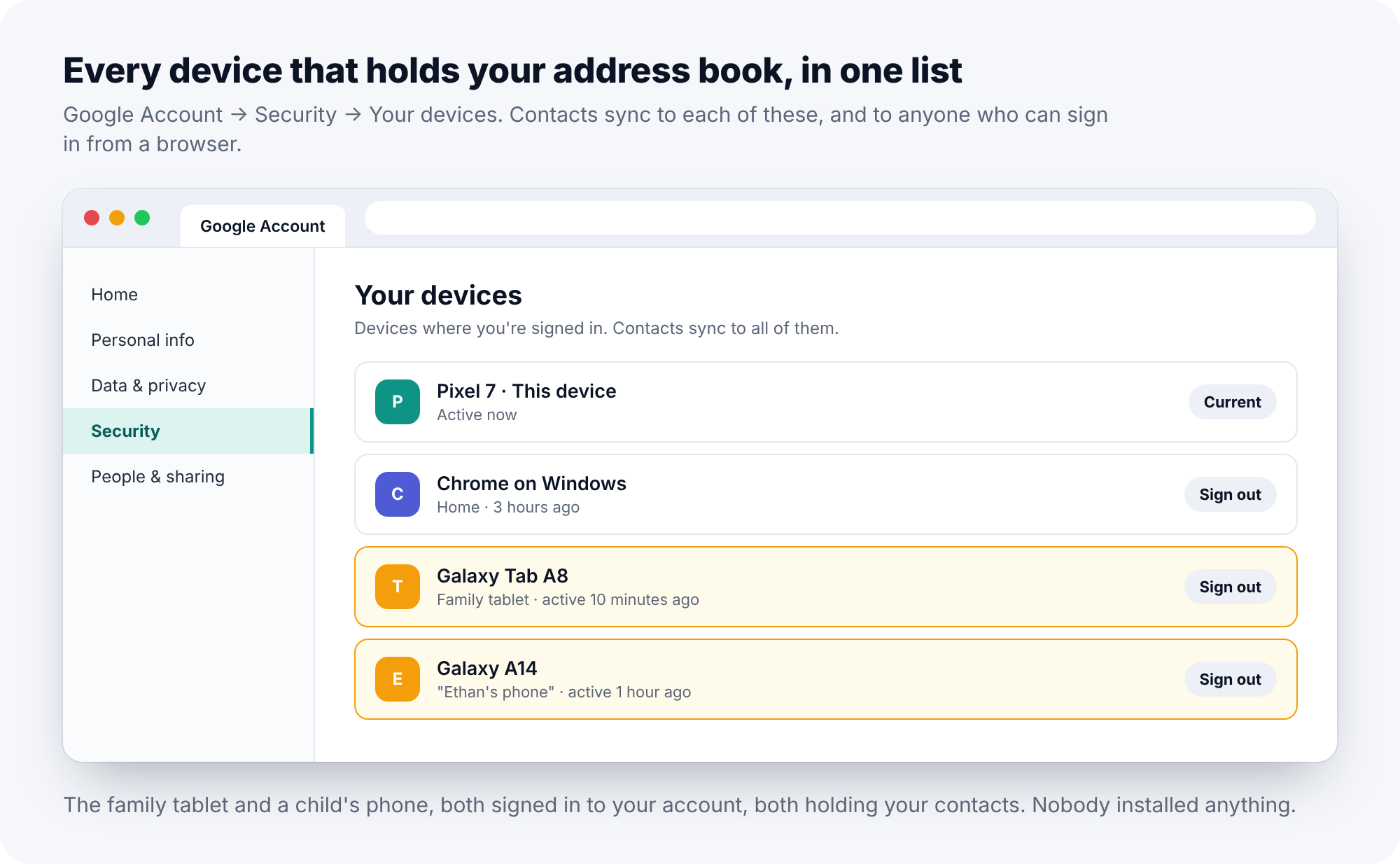Screen dimensions: 1400x864
Task: Click the 'Active now' status text
Action: tap(477, 415)
